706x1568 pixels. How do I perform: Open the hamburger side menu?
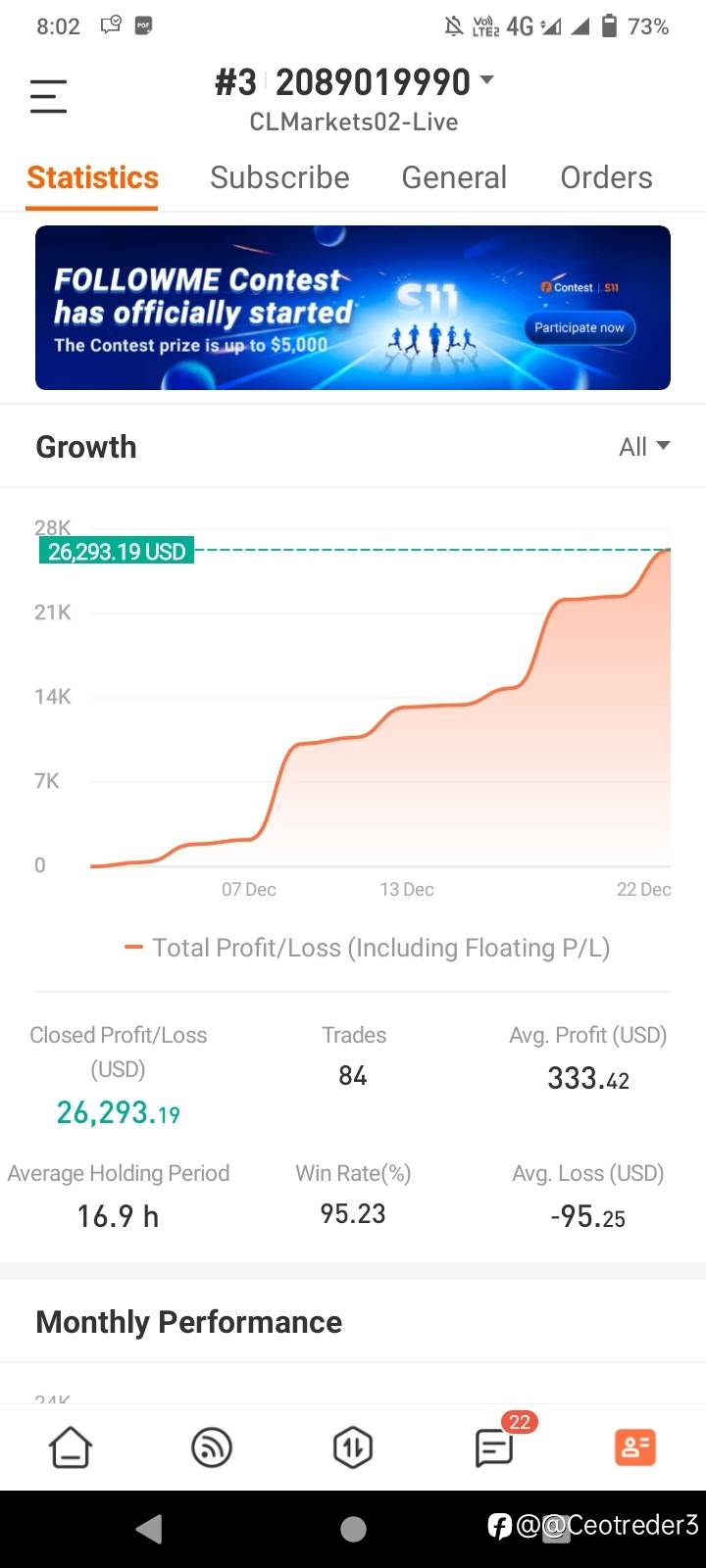48,97
